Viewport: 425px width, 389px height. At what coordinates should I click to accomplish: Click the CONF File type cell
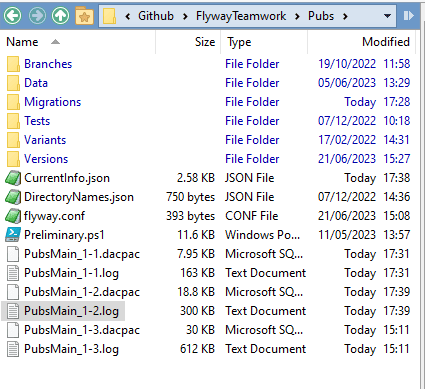coord(252,216)
